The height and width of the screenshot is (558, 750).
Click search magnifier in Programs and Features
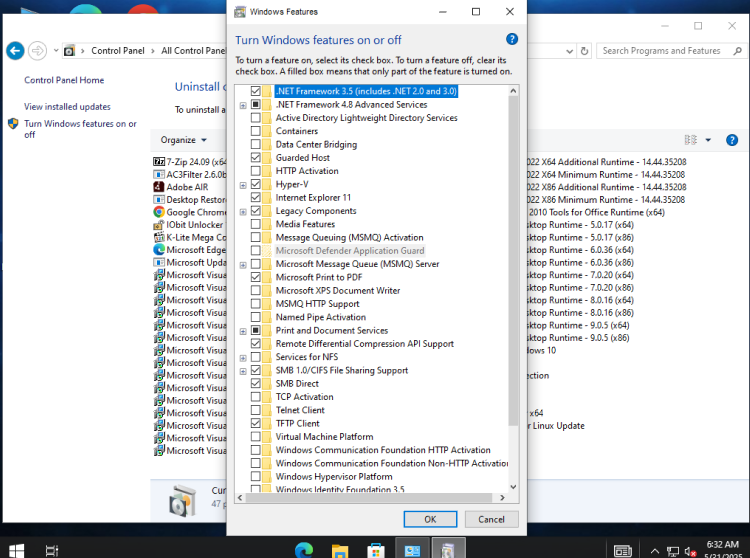click(737, 51)
